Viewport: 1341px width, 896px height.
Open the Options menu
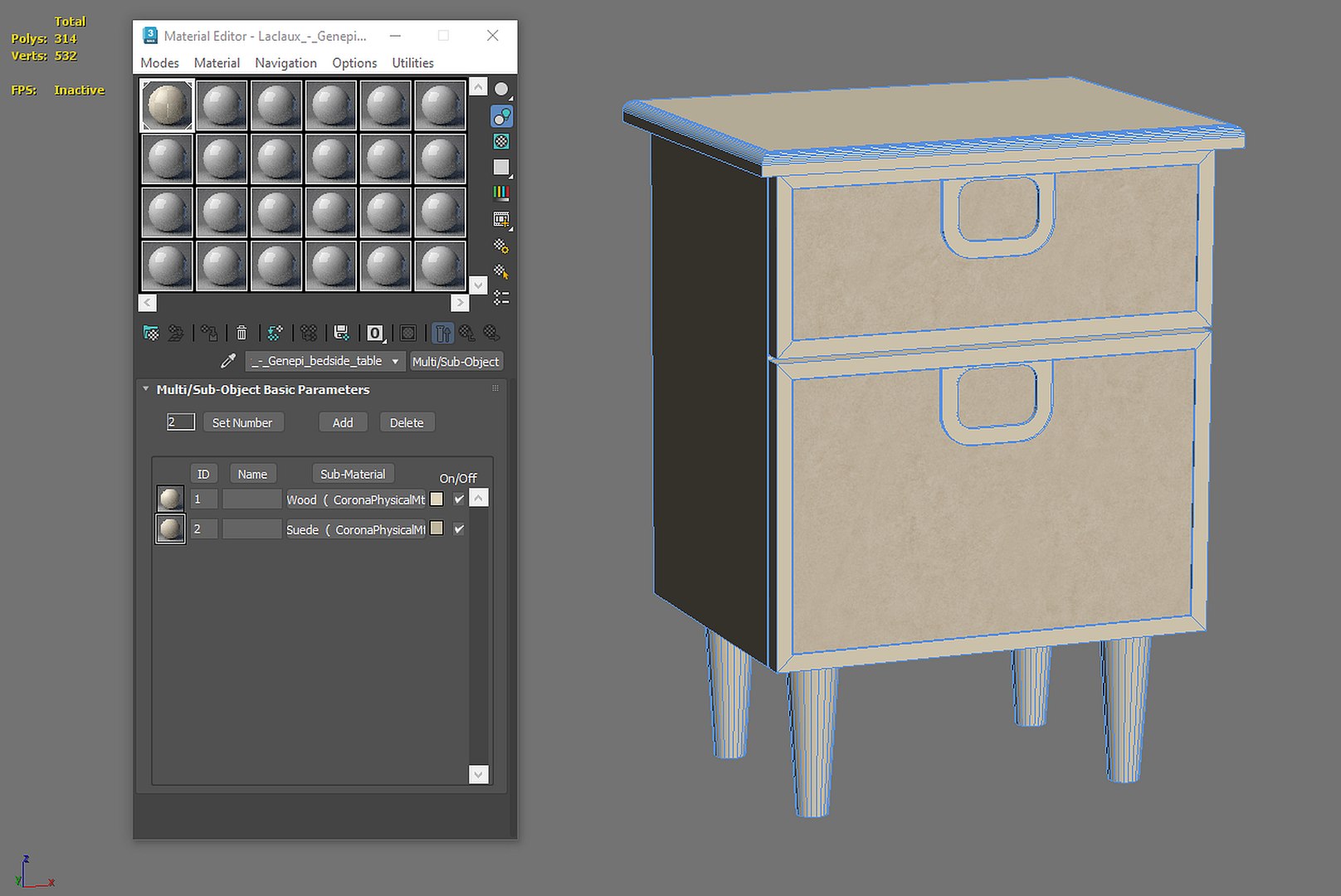click(x=354, y=63)
